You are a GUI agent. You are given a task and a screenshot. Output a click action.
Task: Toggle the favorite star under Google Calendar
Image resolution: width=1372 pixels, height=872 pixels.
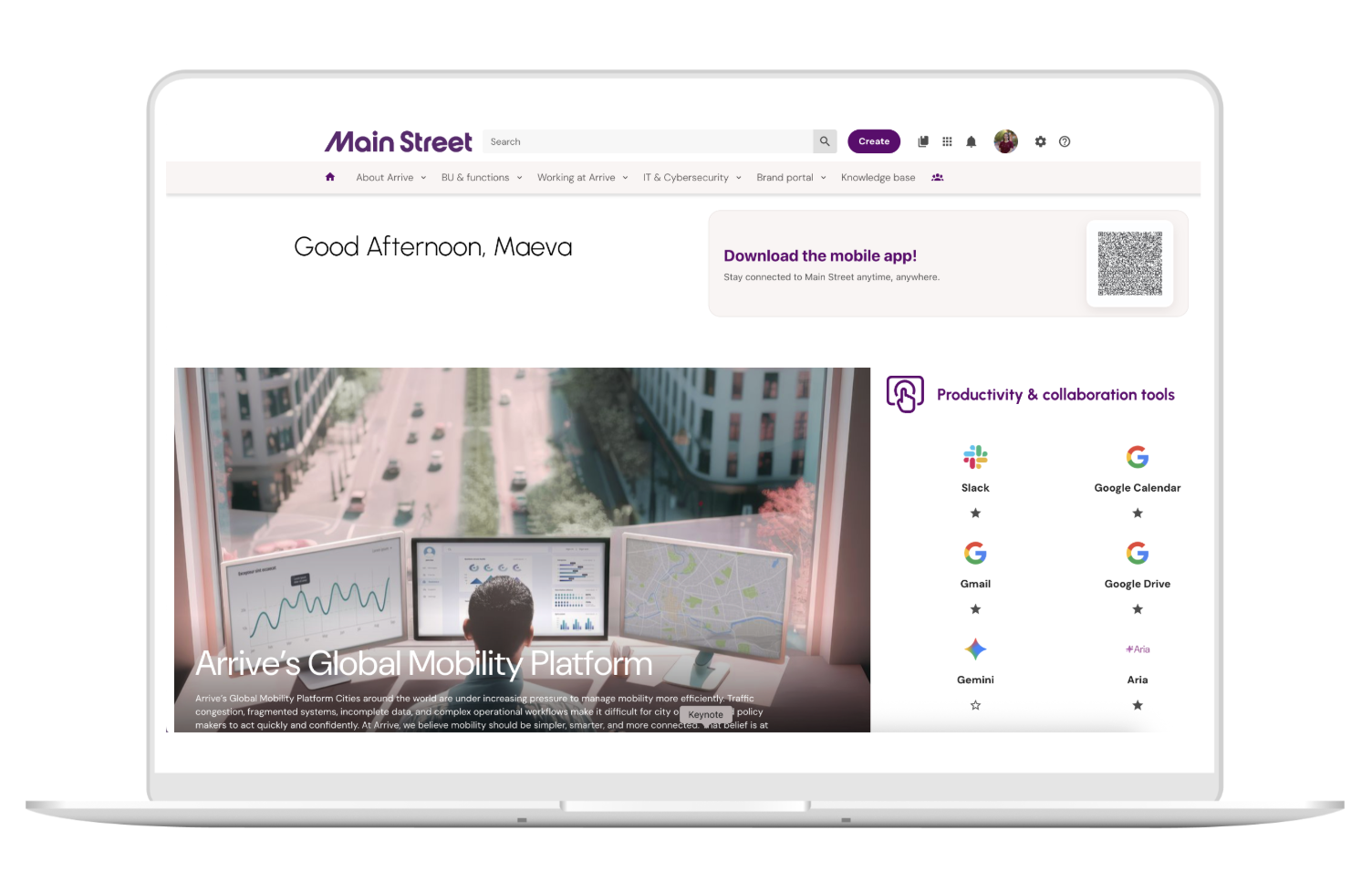point(1138,514)
